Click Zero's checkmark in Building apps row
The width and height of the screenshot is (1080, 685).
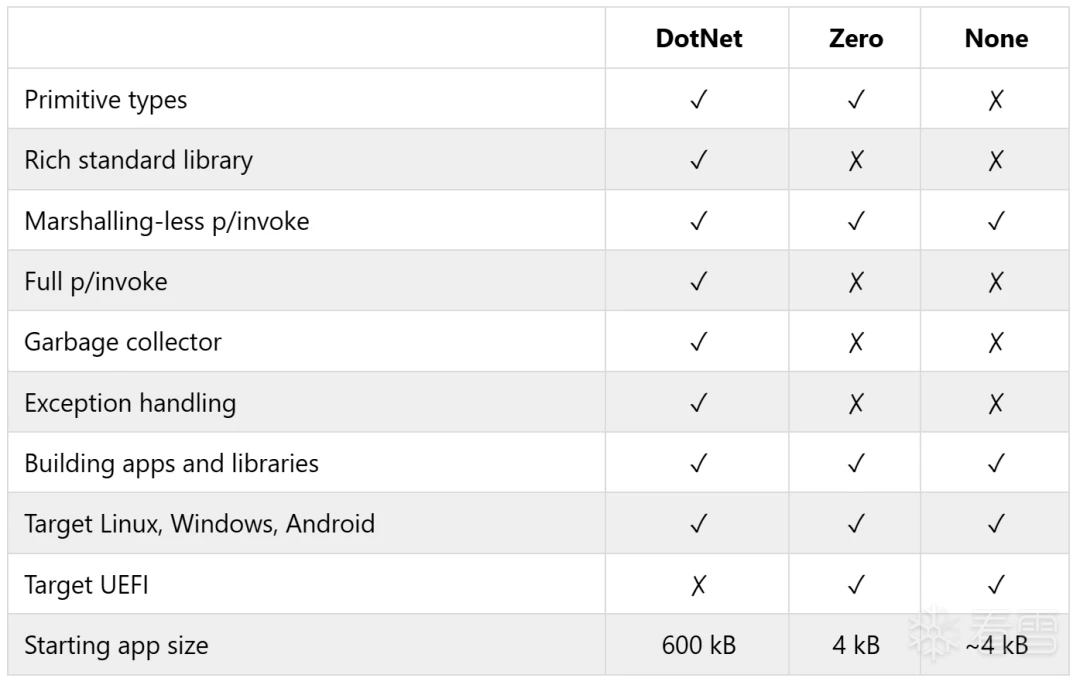click(x=855, y=463)
